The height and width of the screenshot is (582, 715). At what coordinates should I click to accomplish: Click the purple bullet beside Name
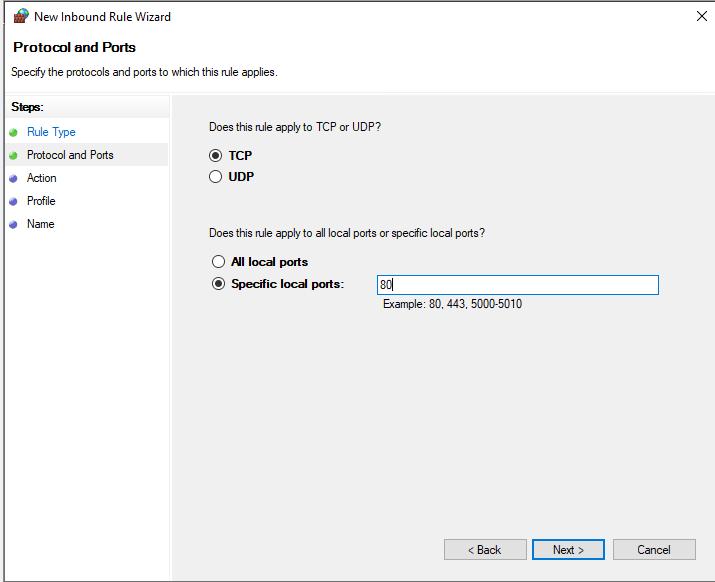[x=13, y=224]
